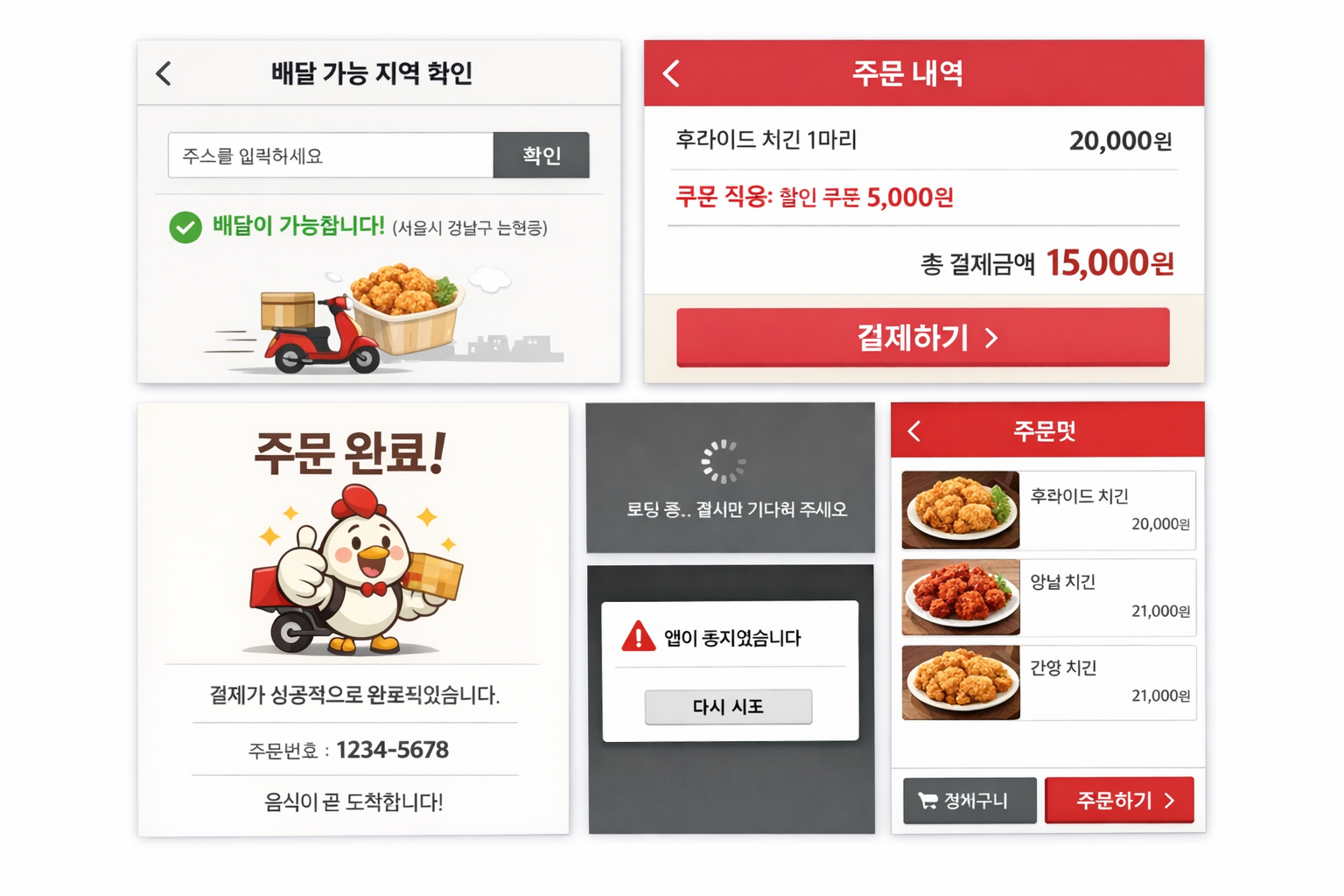Go back from the order menu screen
This screenshot has height=896, width=1344.
914,430
